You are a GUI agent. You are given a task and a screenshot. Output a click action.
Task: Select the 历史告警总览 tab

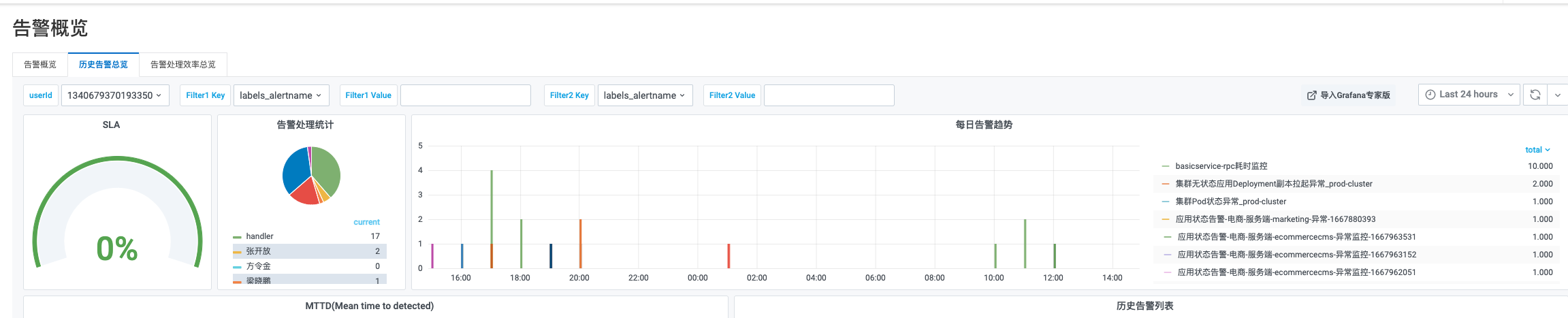103,65
